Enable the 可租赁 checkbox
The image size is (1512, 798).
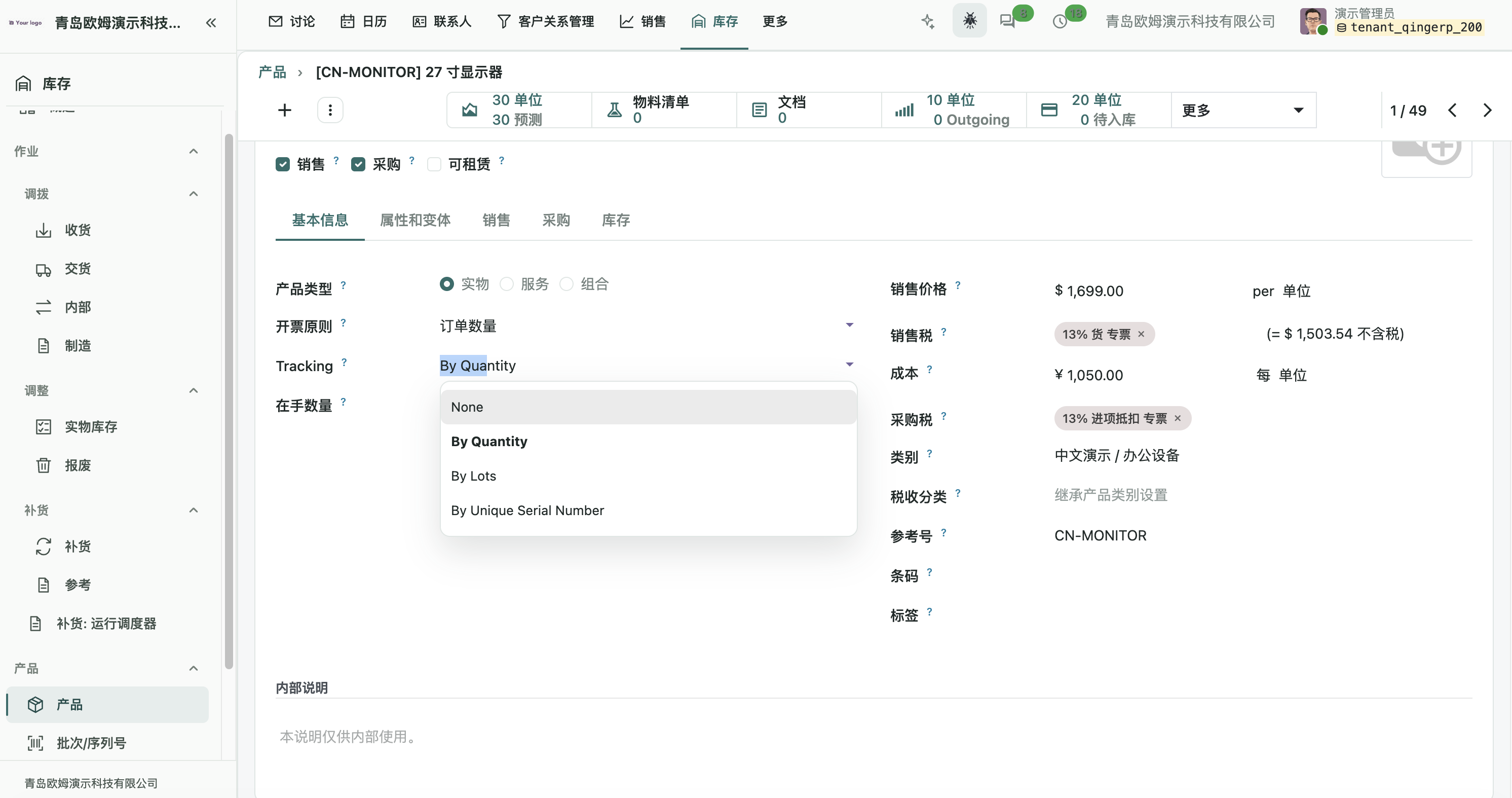click(x=434, y=164)
